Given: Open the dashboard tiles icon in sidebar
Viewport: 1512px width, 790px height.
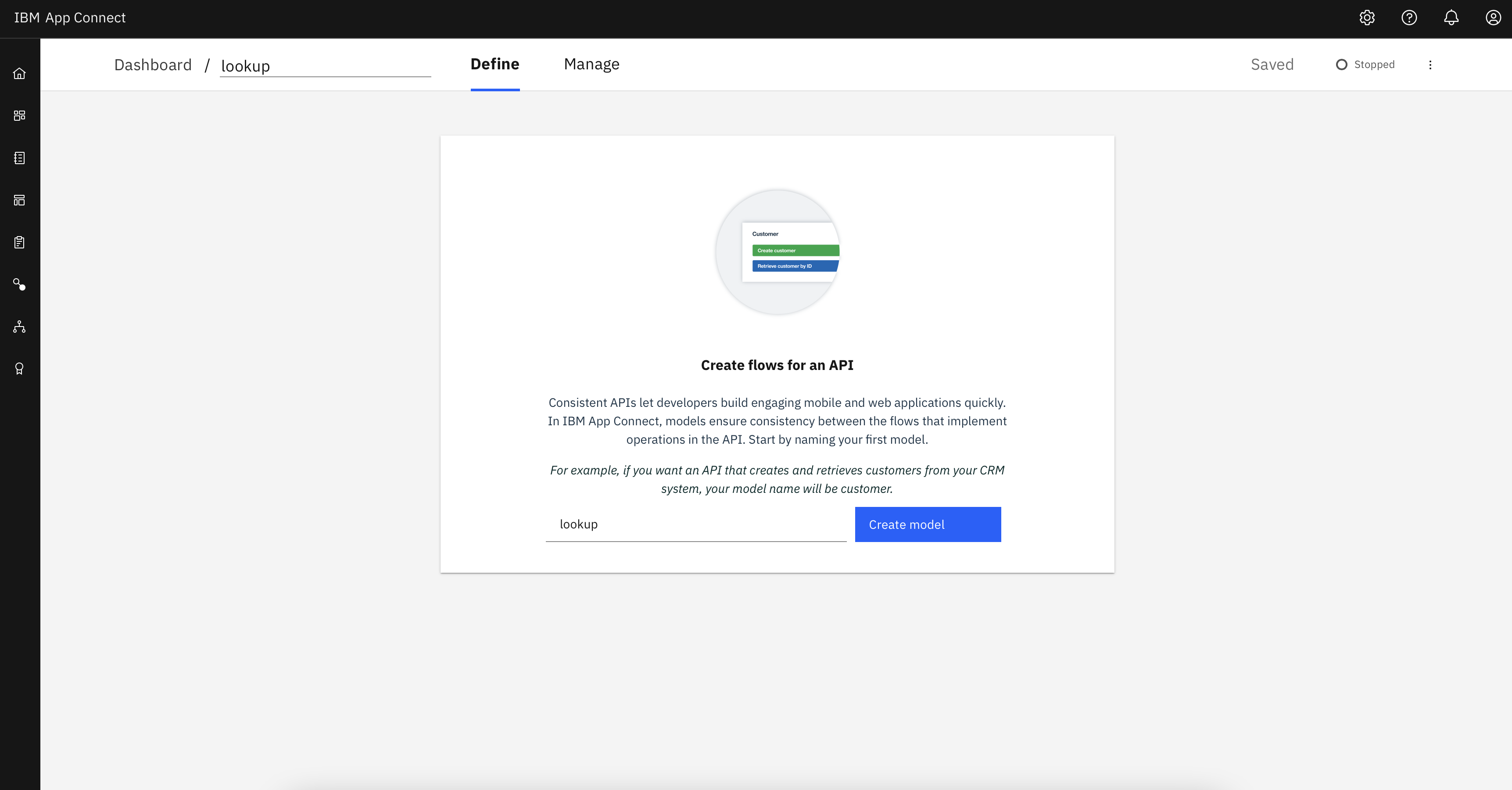Looking at the screenshot, I should [19, 115].
